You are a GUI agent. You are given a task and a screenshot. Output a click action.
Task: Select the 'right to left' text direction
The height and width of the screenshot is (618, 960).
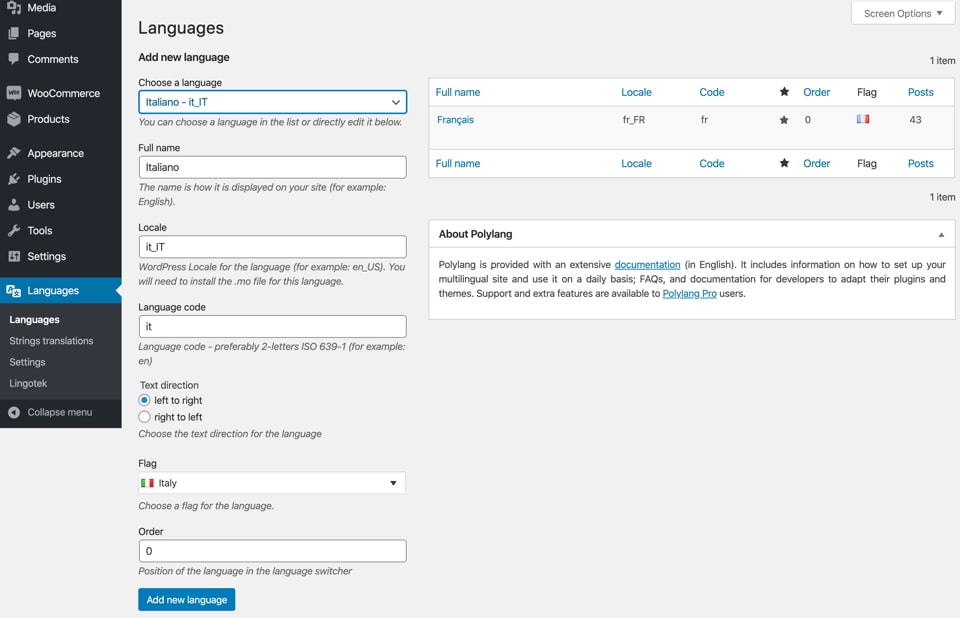coord(144,416)
